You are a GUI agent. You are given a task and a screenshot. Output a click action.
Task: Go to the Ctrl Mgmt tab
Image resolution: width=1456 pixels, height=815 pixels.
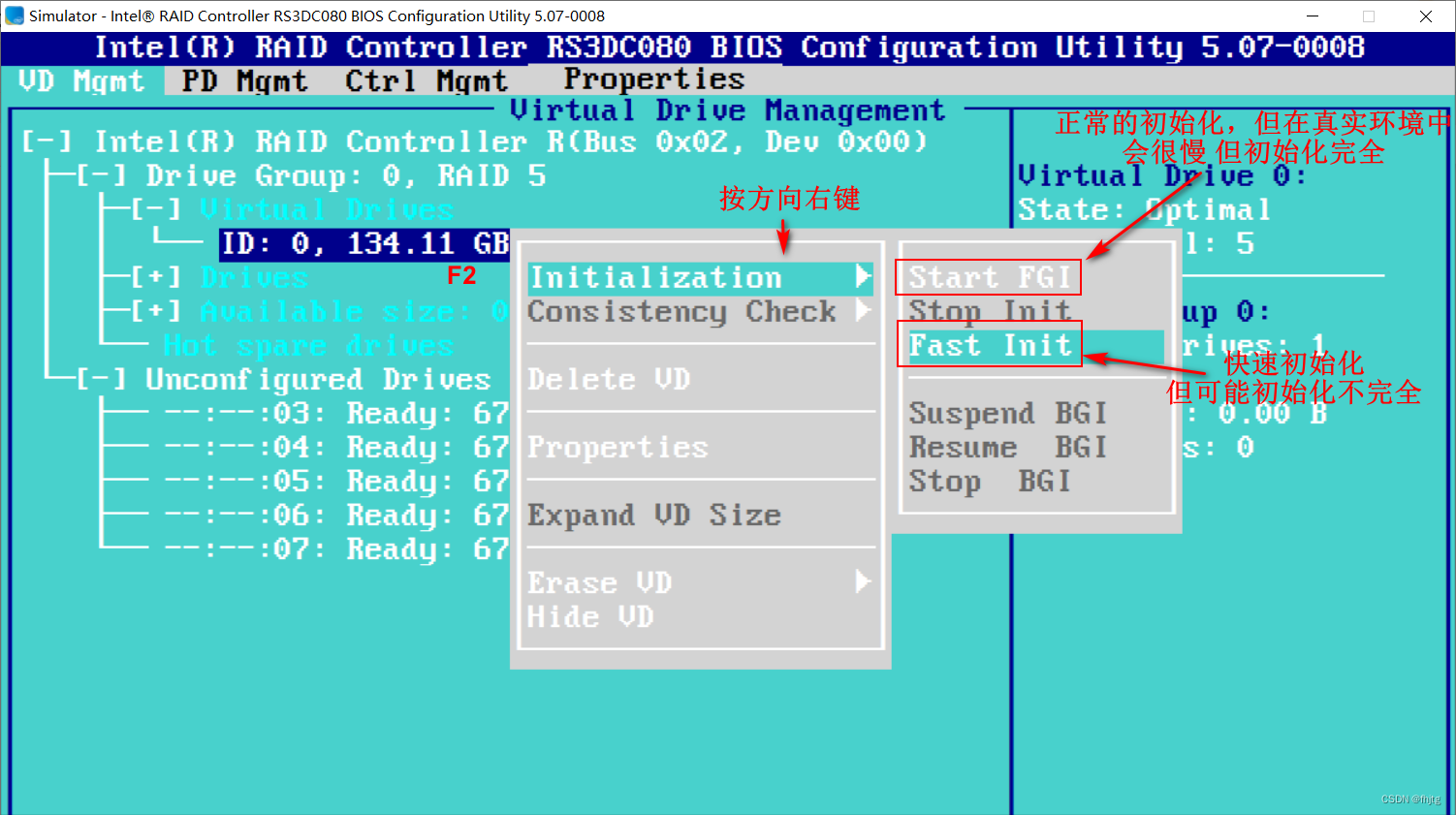(x=427, y=80)
